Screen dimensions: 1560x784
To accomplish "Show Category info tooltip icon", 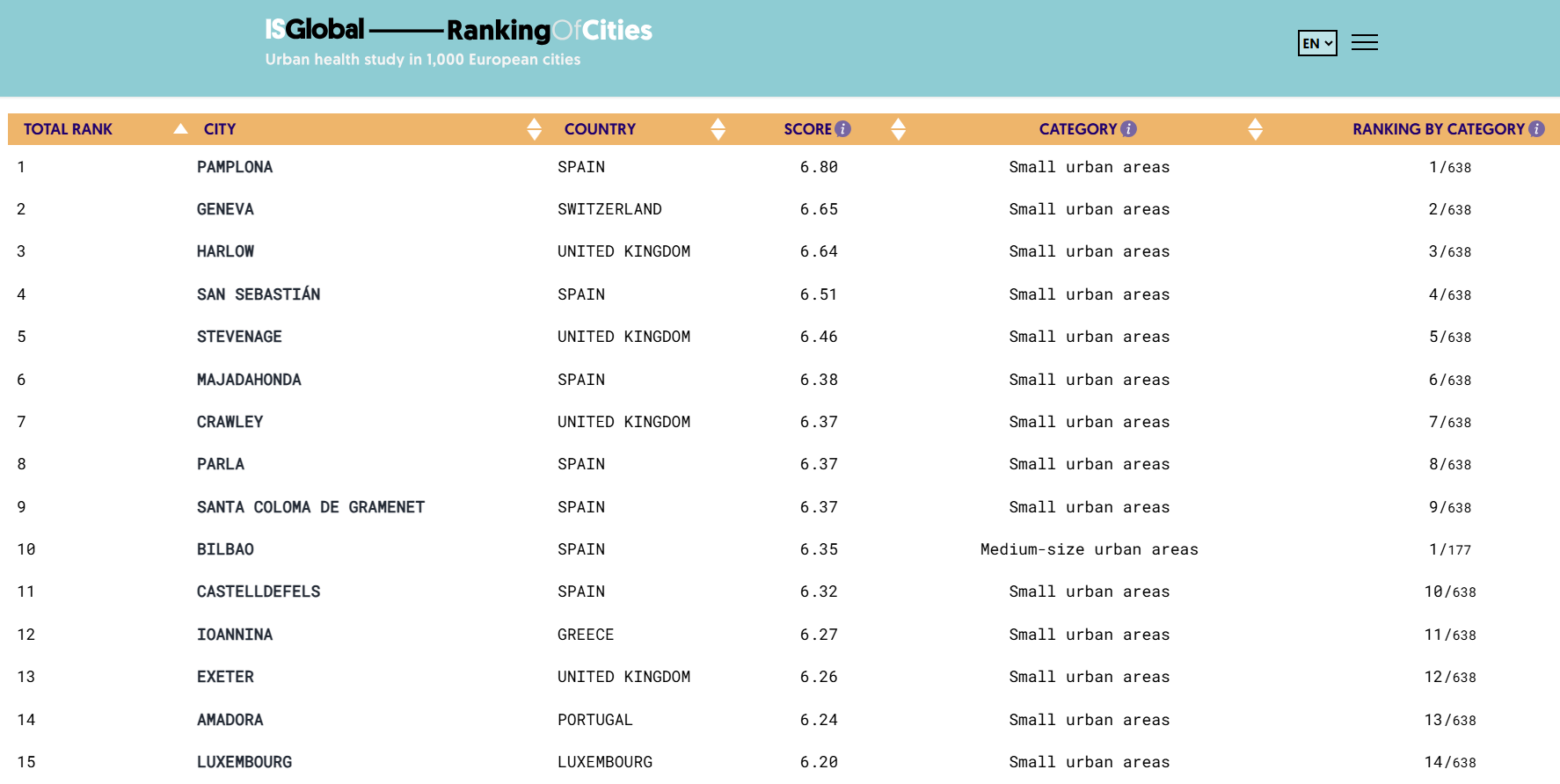I will [x=1128, y=129].
